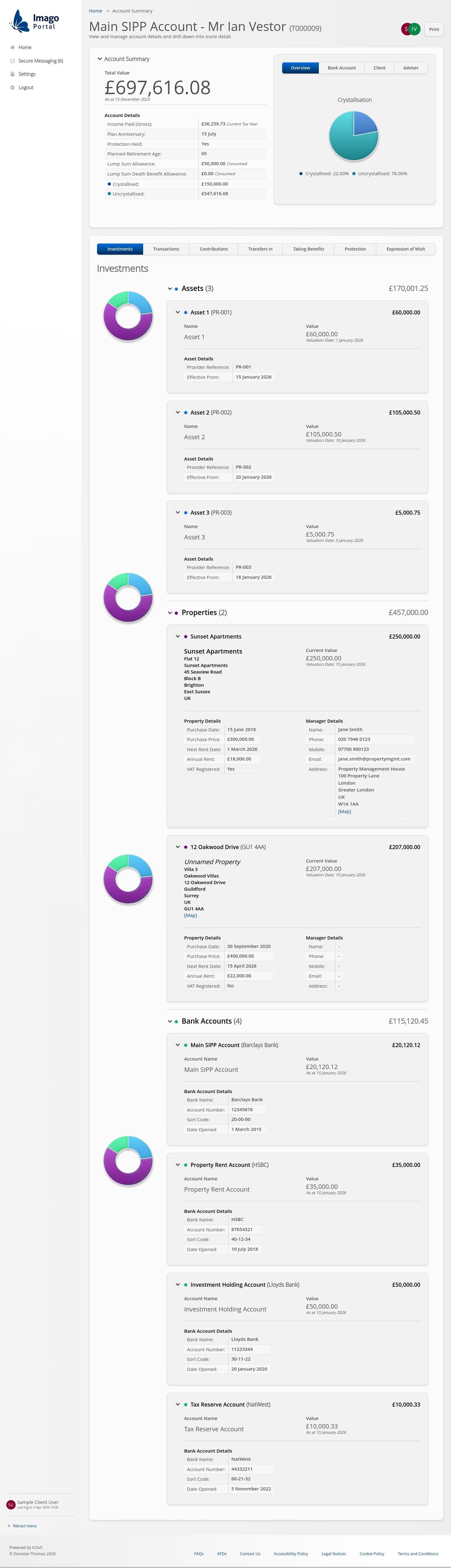Select the Overview tab
The width and height of the screenshot is (451, 1568).
click(300, 68)
